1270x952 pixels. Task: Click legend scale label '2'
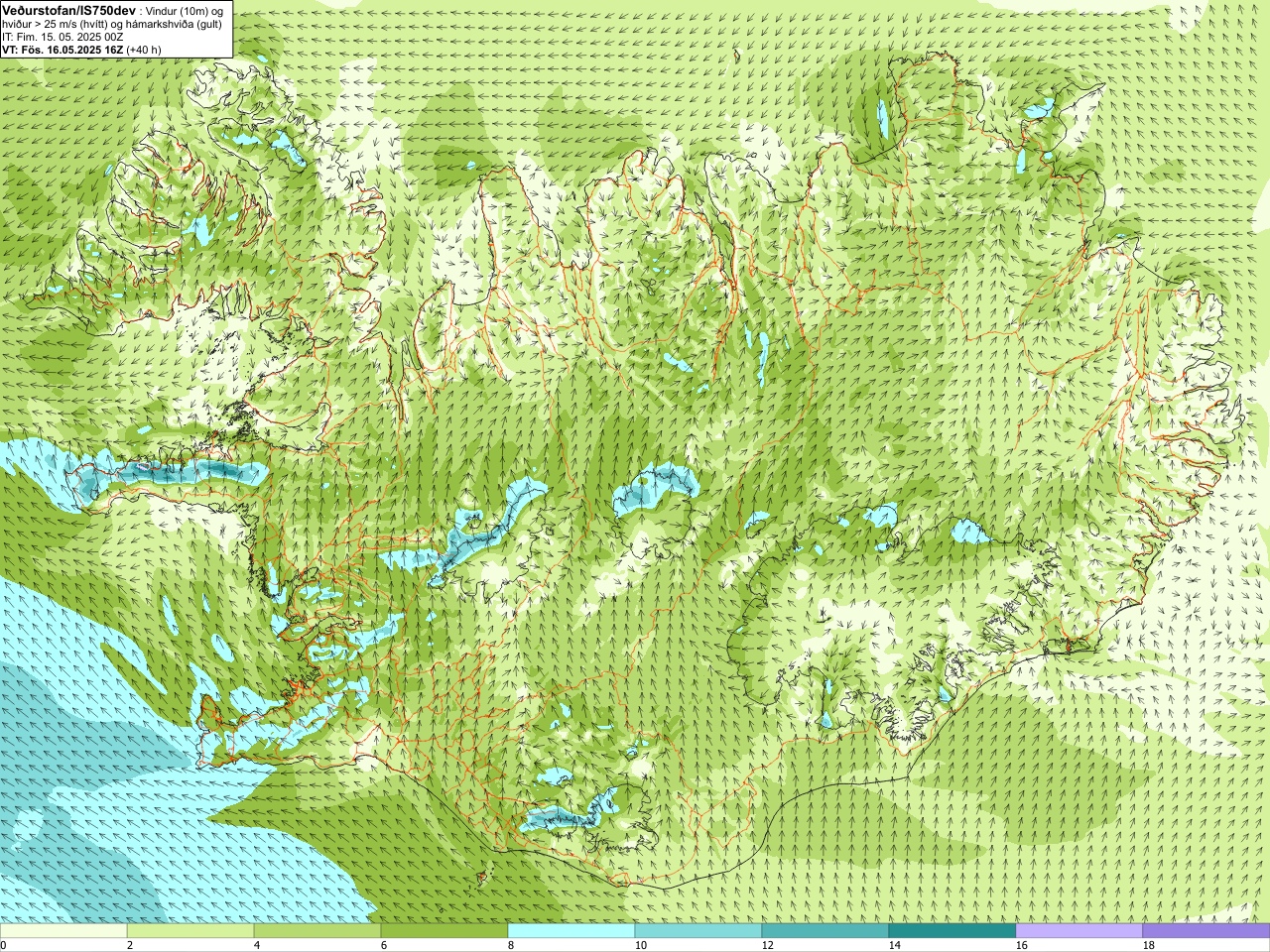[x=130, y=945]
